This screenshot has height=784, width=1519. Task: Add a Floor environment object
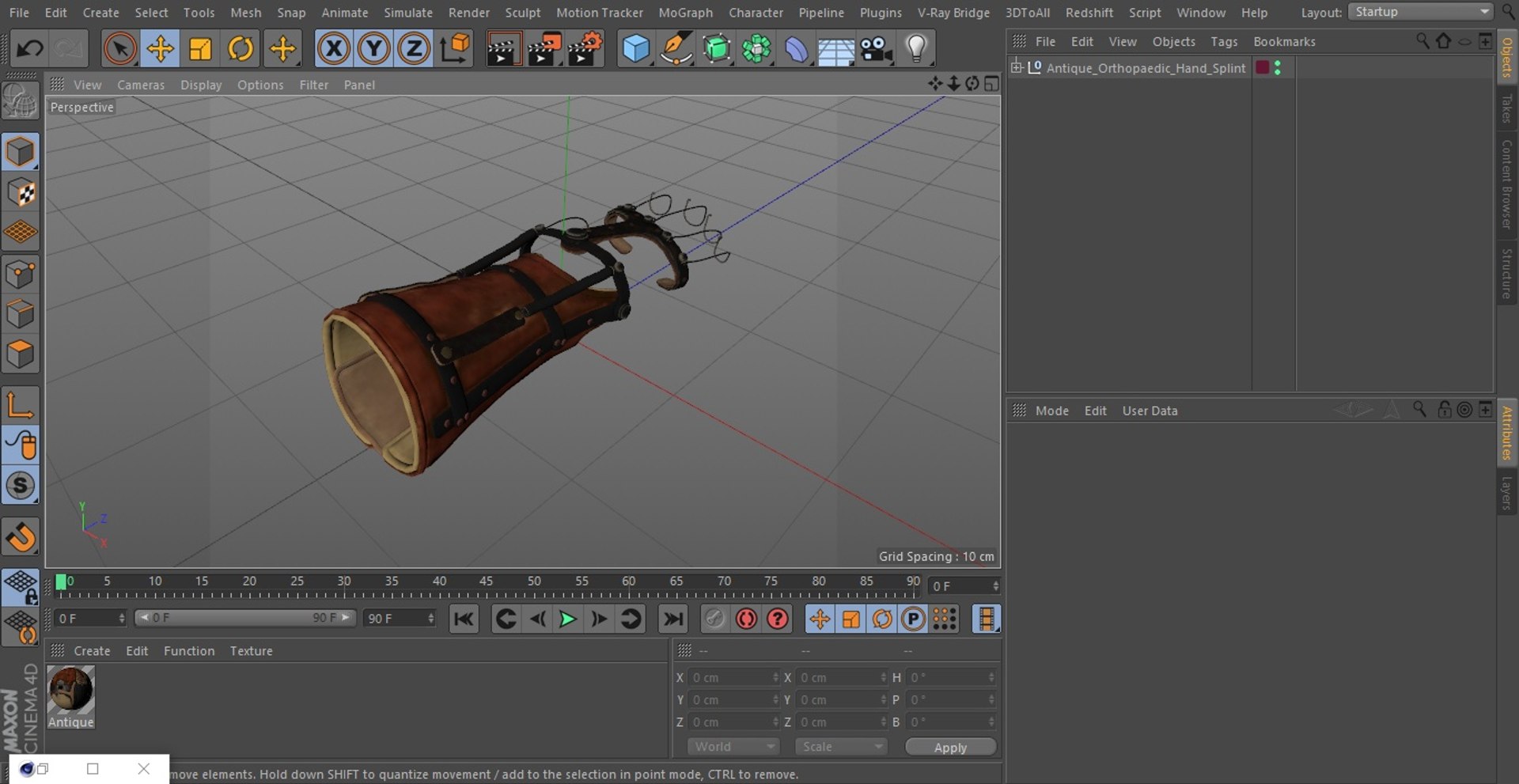[x=836, y=49]
